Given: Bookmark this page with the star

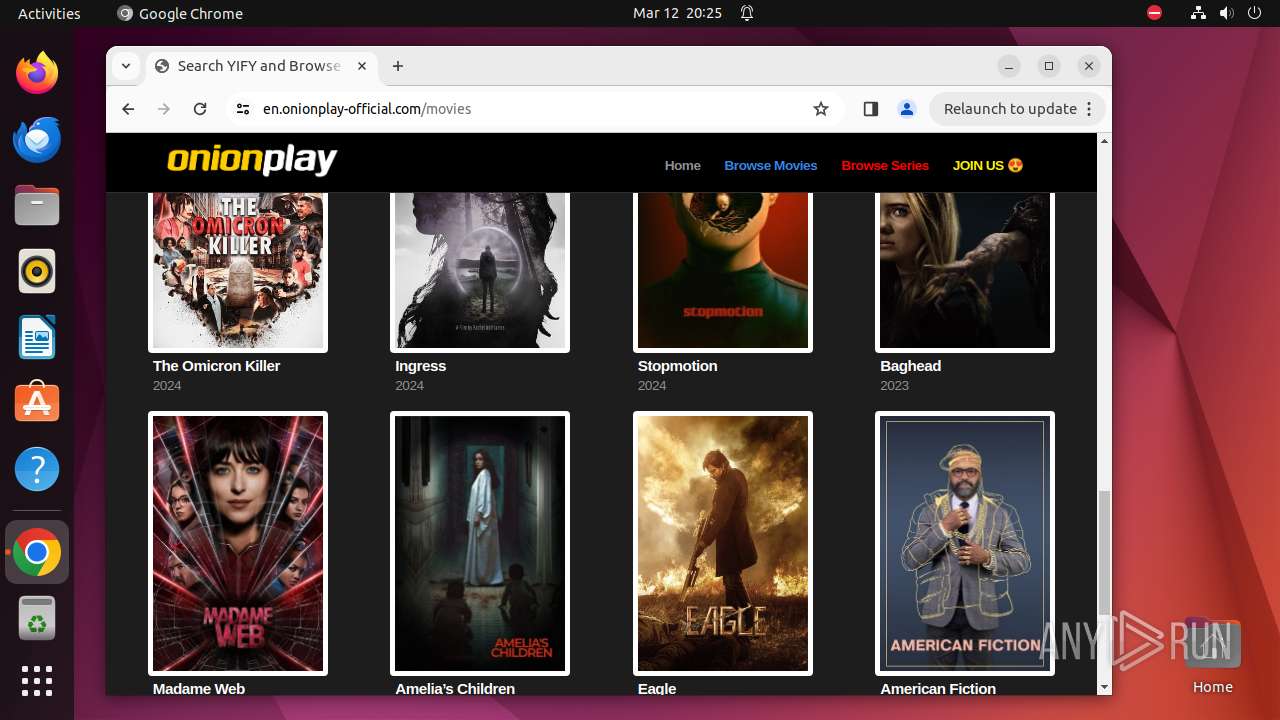Looking at the screenshot, I should 821,109.
